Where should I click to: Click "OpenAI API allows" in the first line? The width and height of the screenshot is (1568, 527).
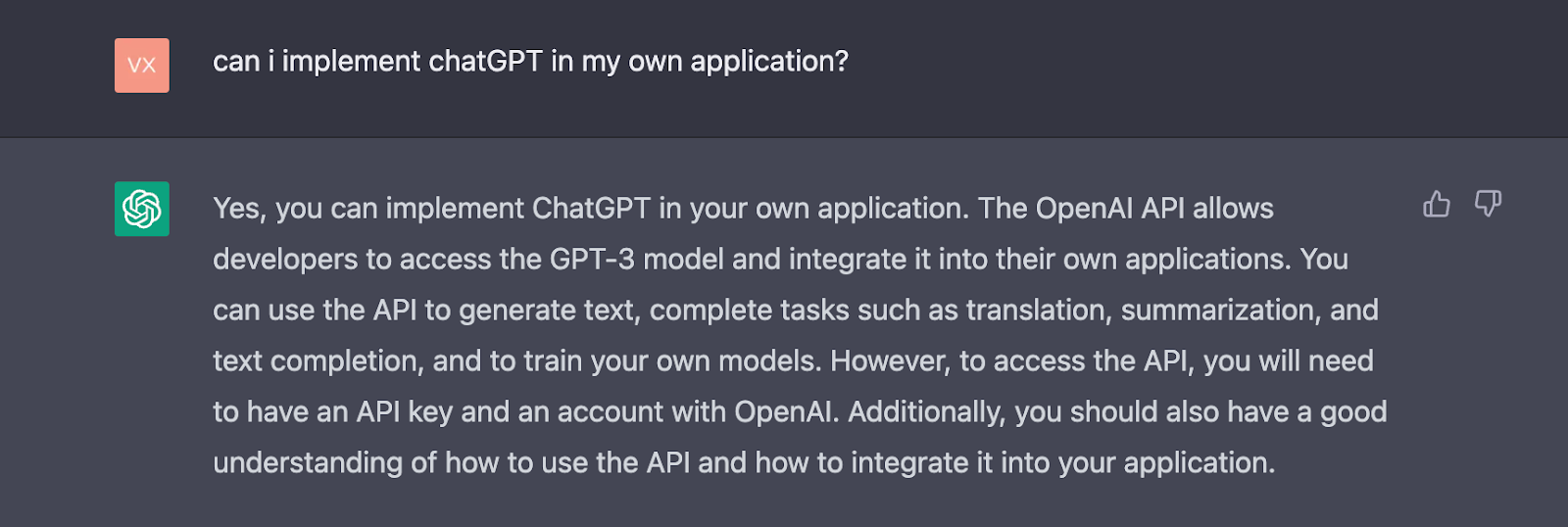pos(1154,209)
